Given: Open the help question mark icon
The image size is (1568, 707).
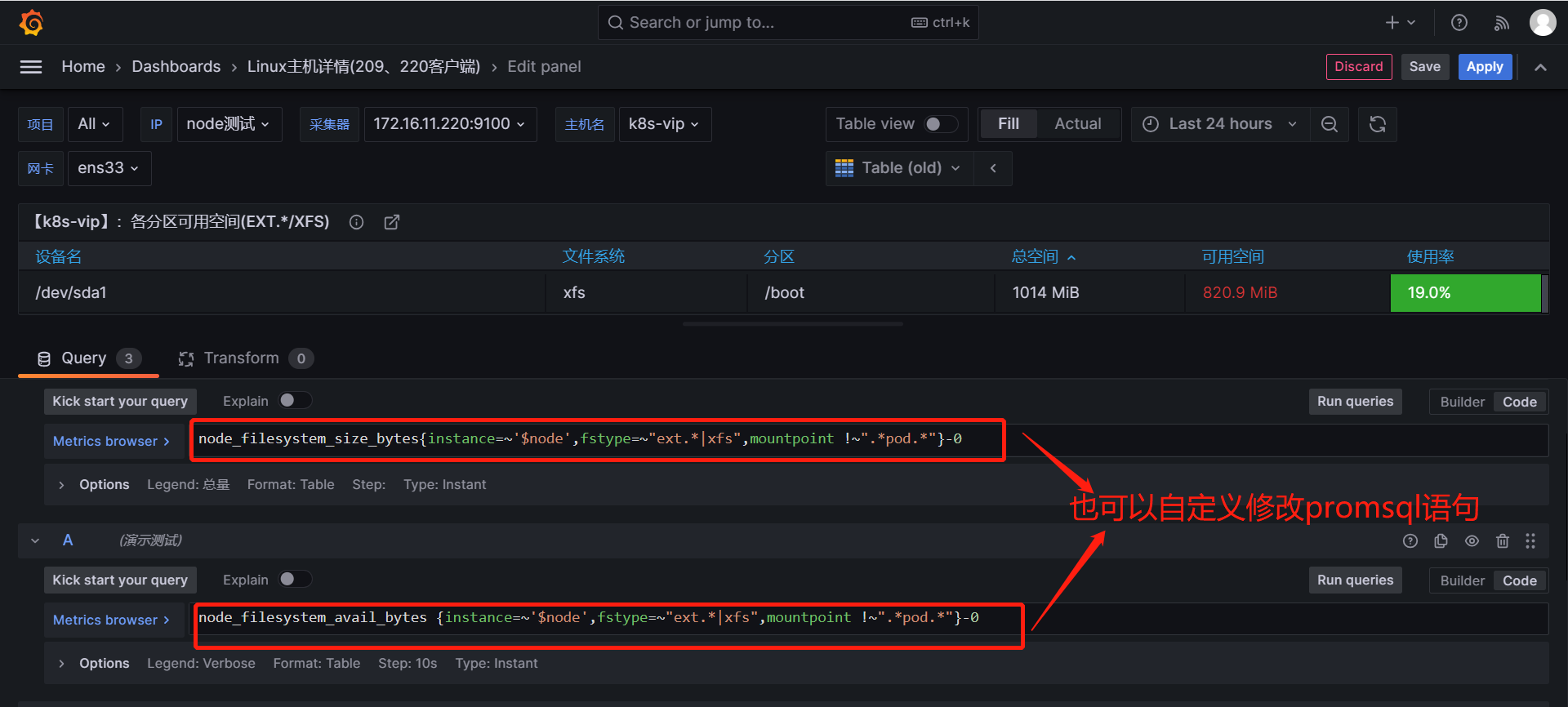Looking at the screenshot, I should (x=1459, y=23).
